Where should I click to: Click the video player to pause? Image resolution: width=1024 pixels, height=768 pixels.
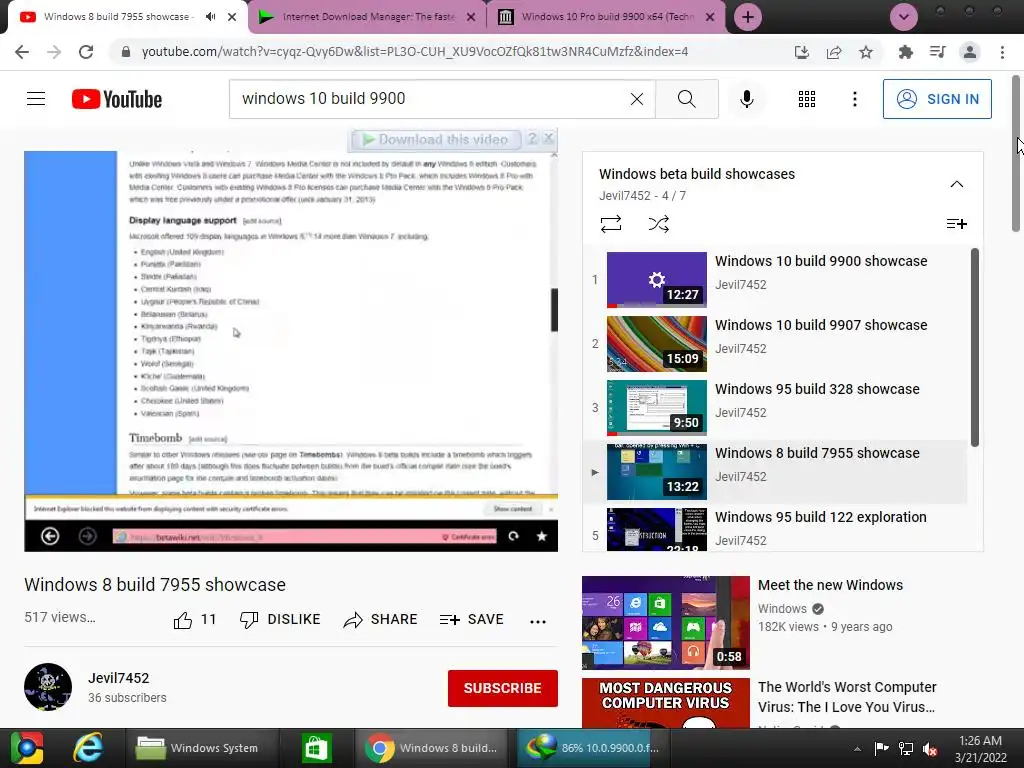pos(291,351)
